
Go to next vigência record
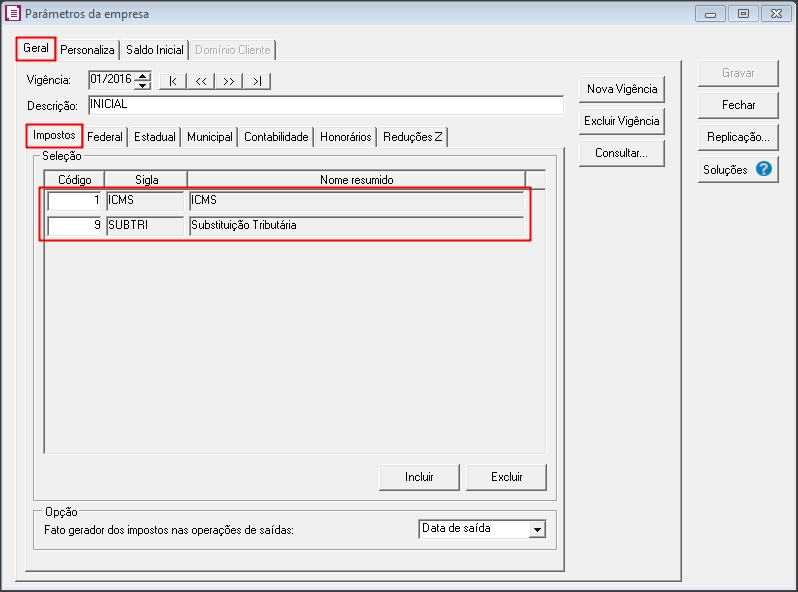point(229,81)
